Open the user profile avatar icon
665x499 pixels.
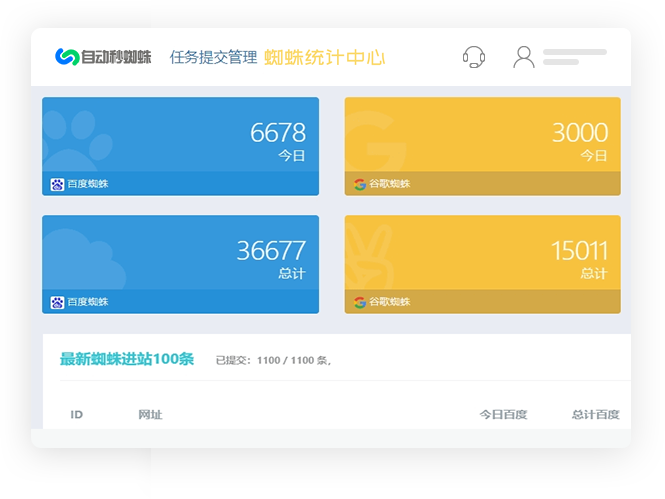(x=524, y=57)
